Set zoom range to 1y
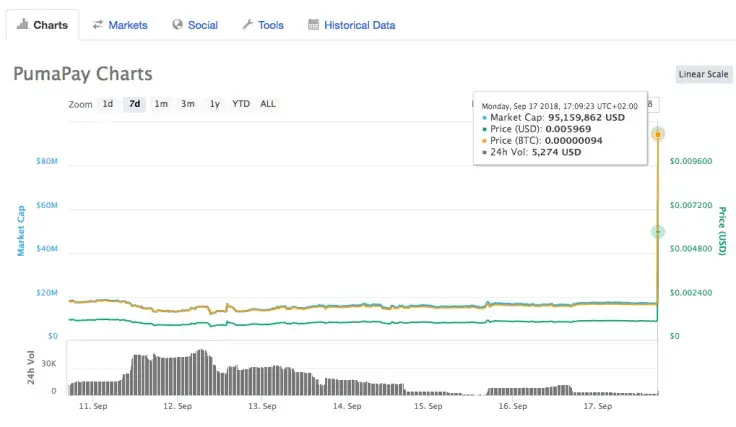736x427 pixels. (x=215, y=104)
